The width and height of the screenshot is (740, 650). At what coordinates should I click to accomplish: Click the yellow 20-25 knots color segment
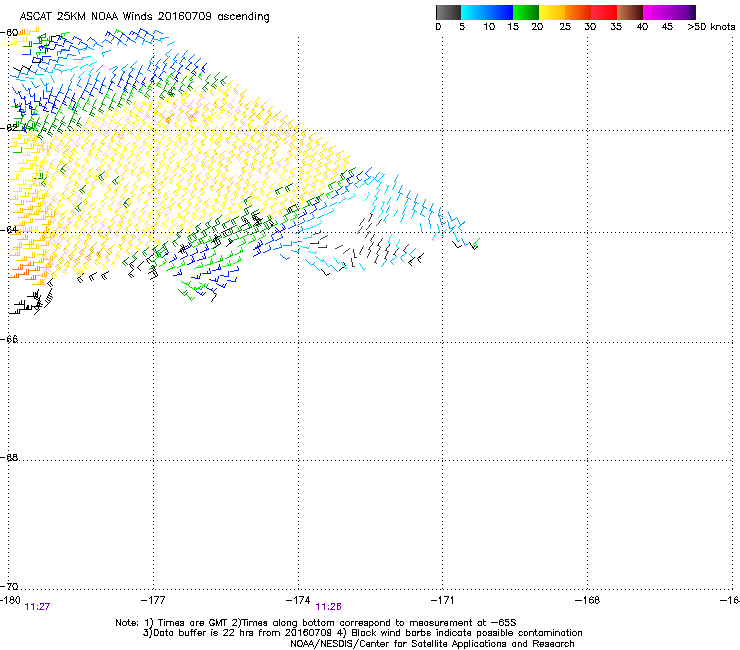click(552, 12)
